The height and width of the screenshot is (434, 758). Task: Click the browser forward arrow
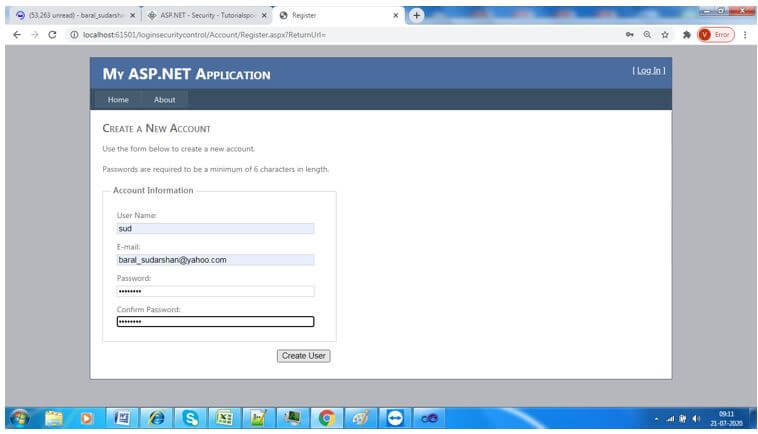[x=35, y=35]
